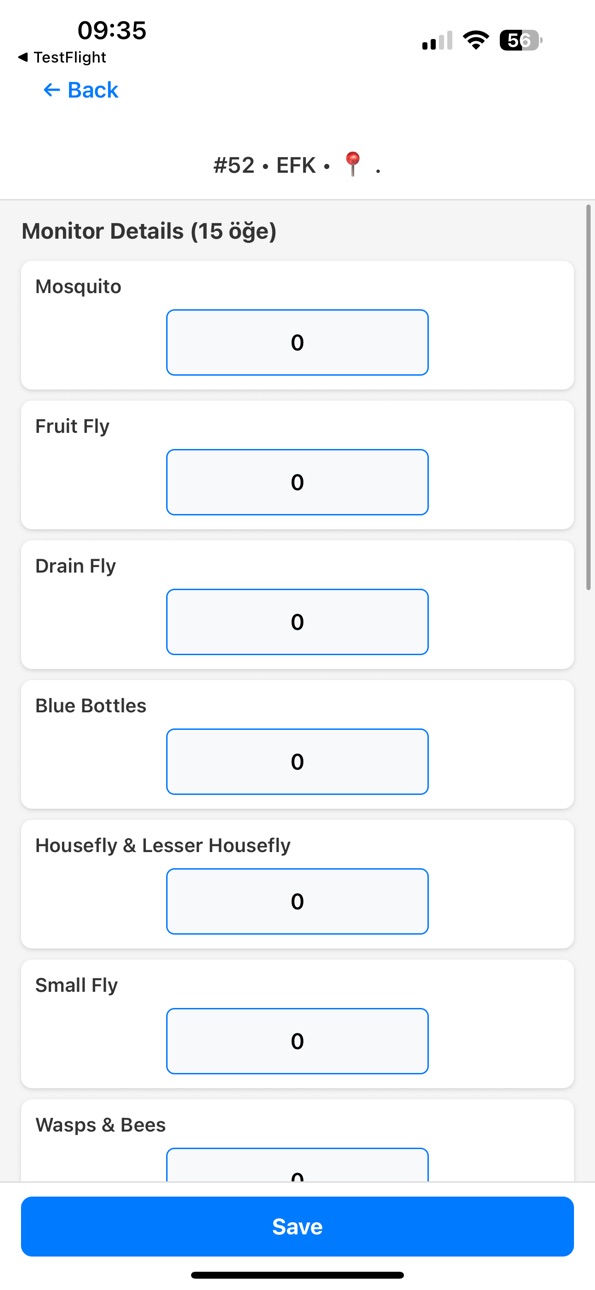Screen dimensions: 595x1290
Task: Tap the Back arrow link
Action: [80, 90]
